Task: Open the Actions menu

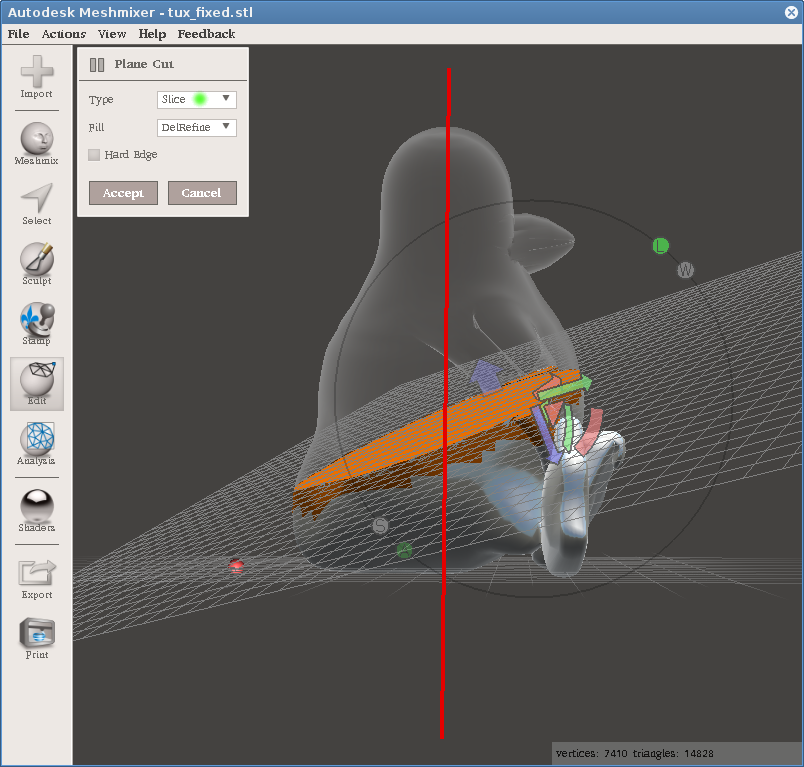Action: (64, 34)
